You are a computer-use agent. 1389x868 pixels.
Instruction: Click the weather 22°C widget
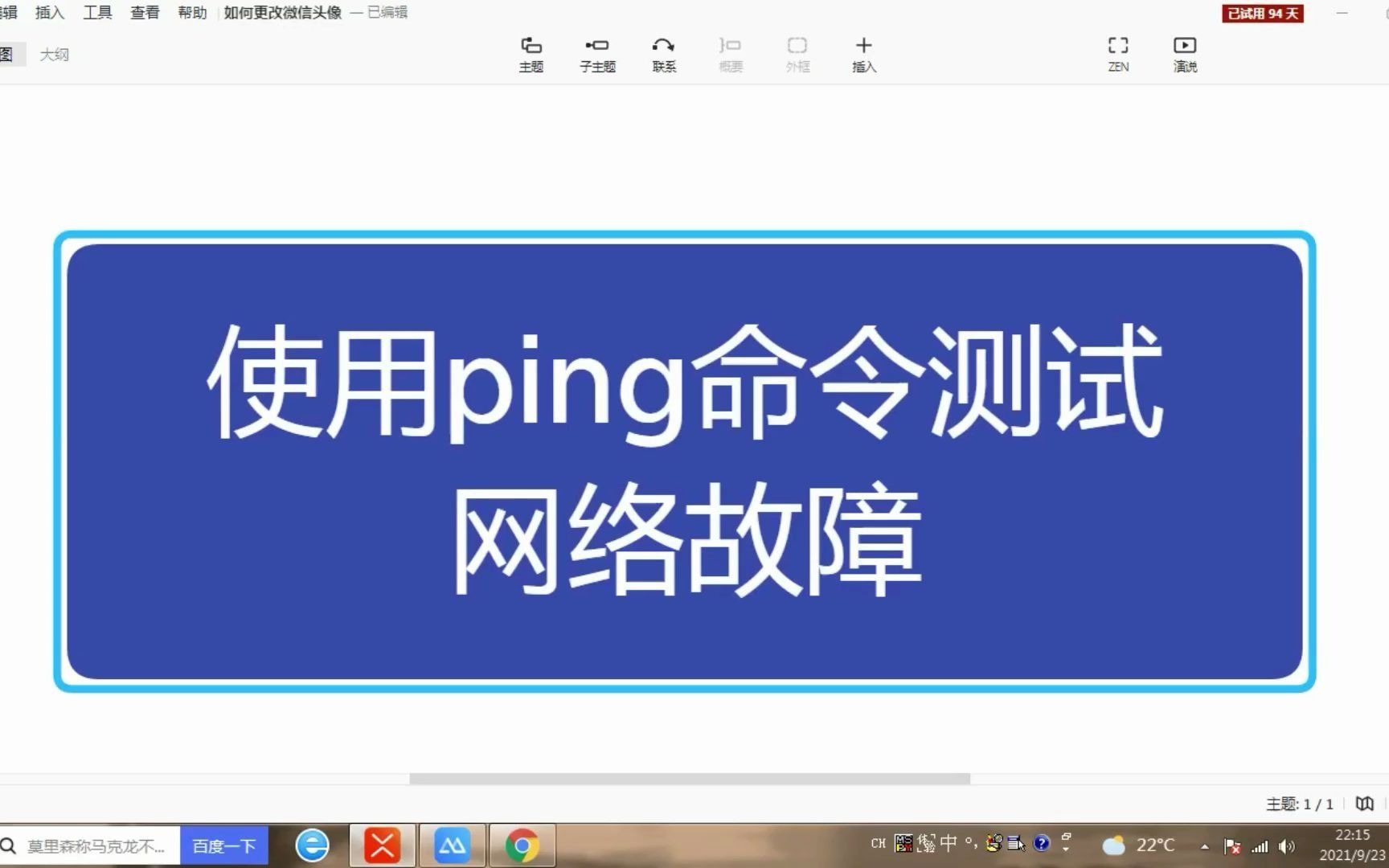[x=1138, y=845]
